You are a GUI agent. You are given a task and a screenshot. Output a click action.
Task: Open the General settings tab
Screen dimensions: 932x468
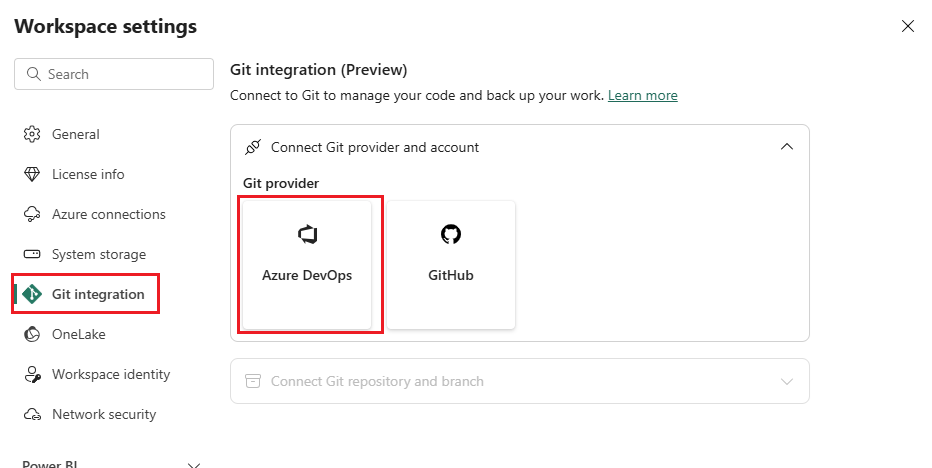76,134
